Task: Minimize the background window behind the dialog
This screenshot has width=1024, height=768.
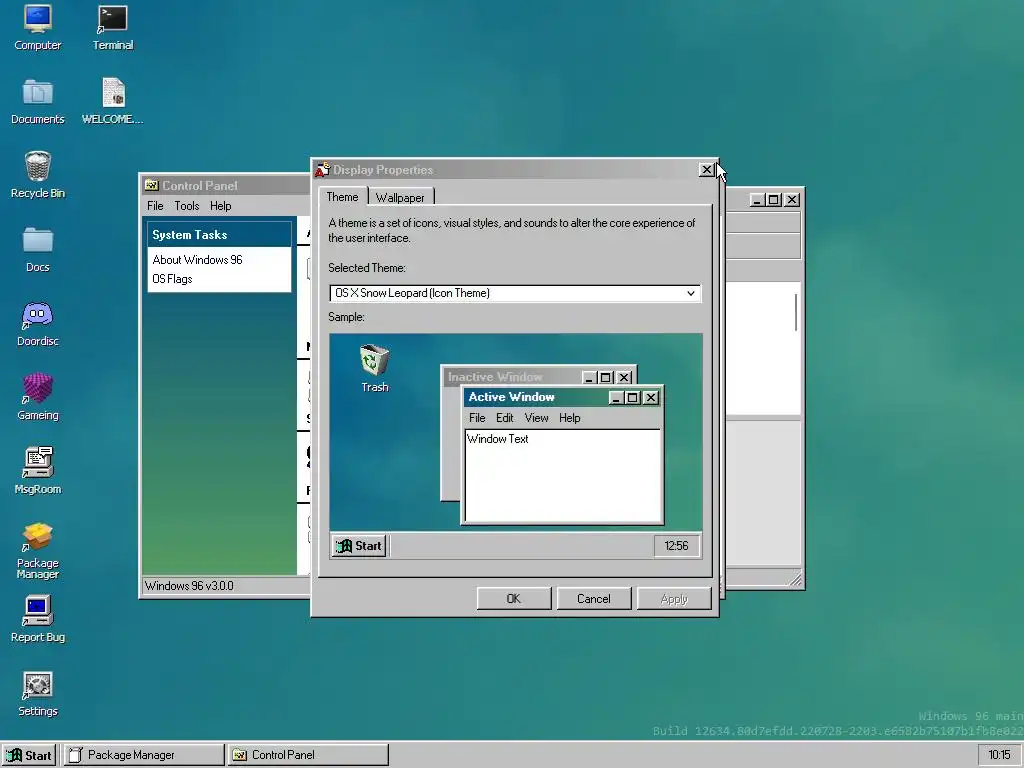Action: pyautogui.click(x=757, y=200)
